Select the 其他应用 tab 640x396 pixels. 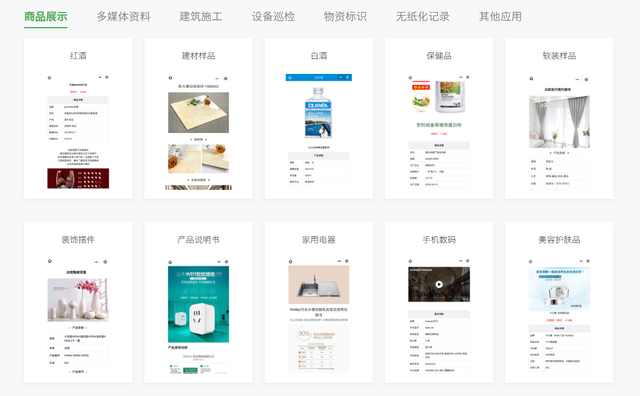tap(500, 17)
